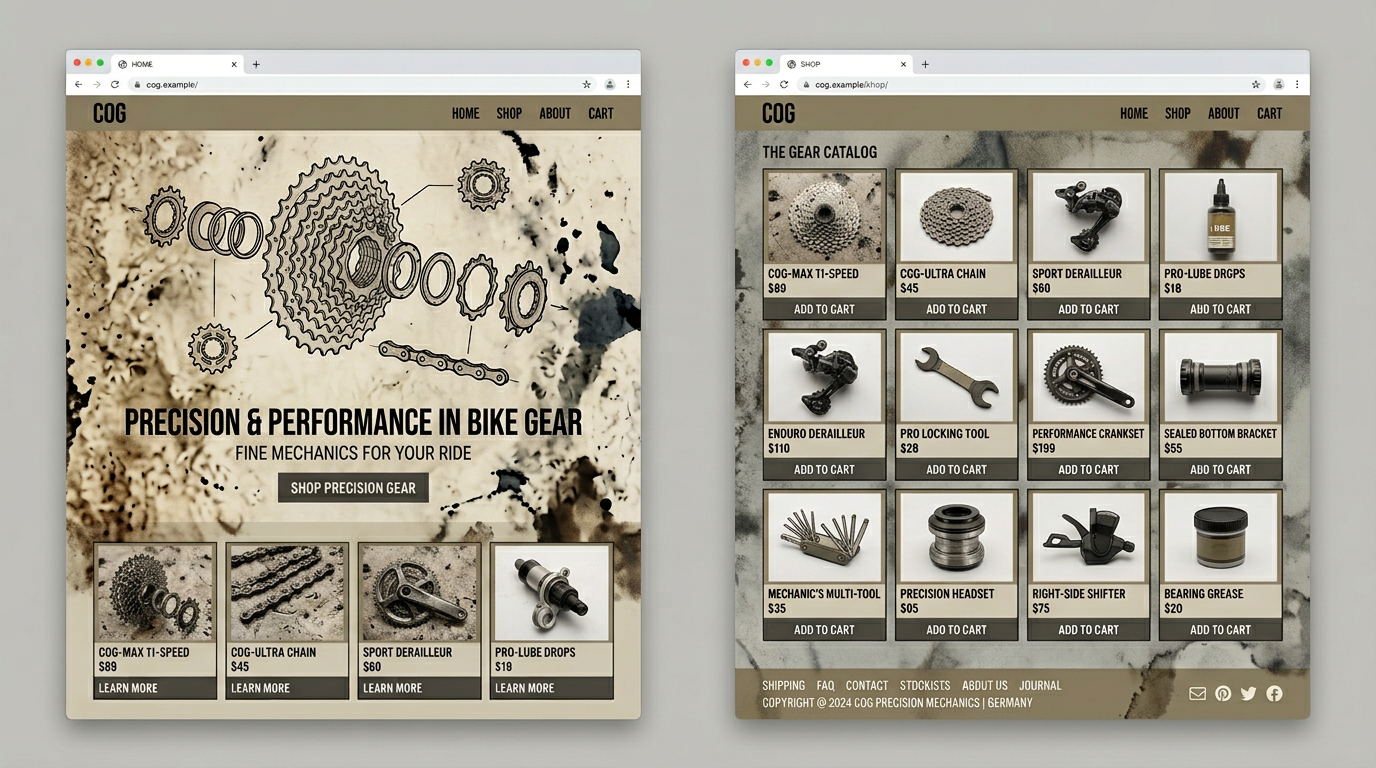Click the Journal link in the footer
Screen dimensions: 1376x768
[x=1040, y=686]
